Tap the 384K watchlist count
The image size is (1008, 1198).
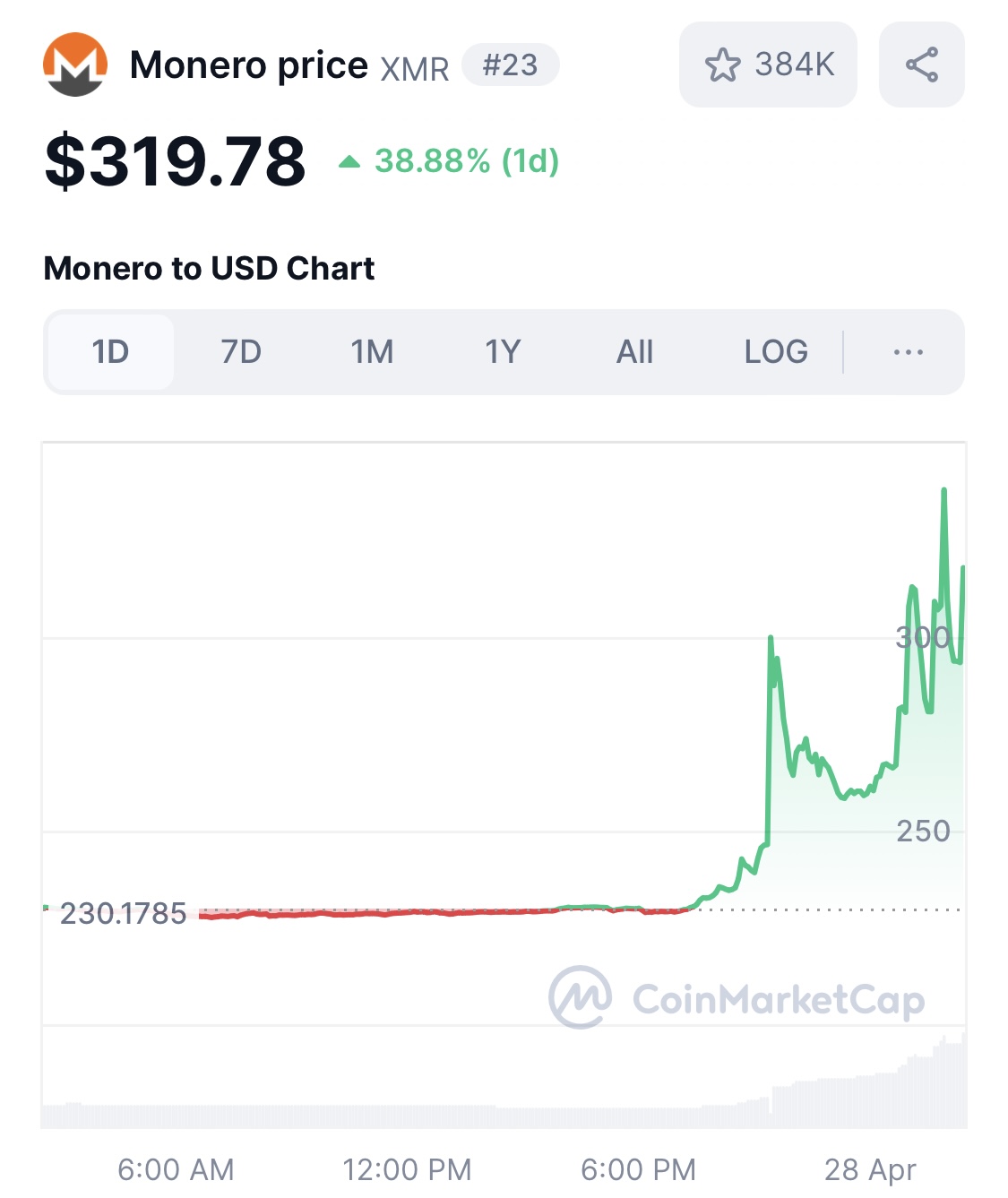(x=795, y=65)
